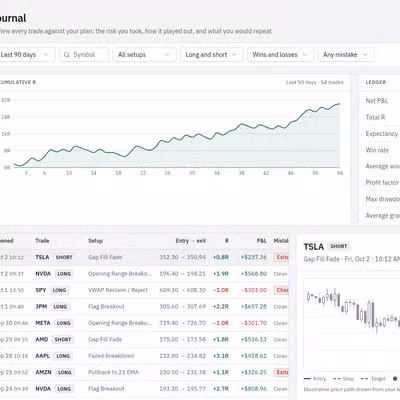The image size is (400, 400).
Task: Sort by the P&L column header
Action: pos(262,241)
